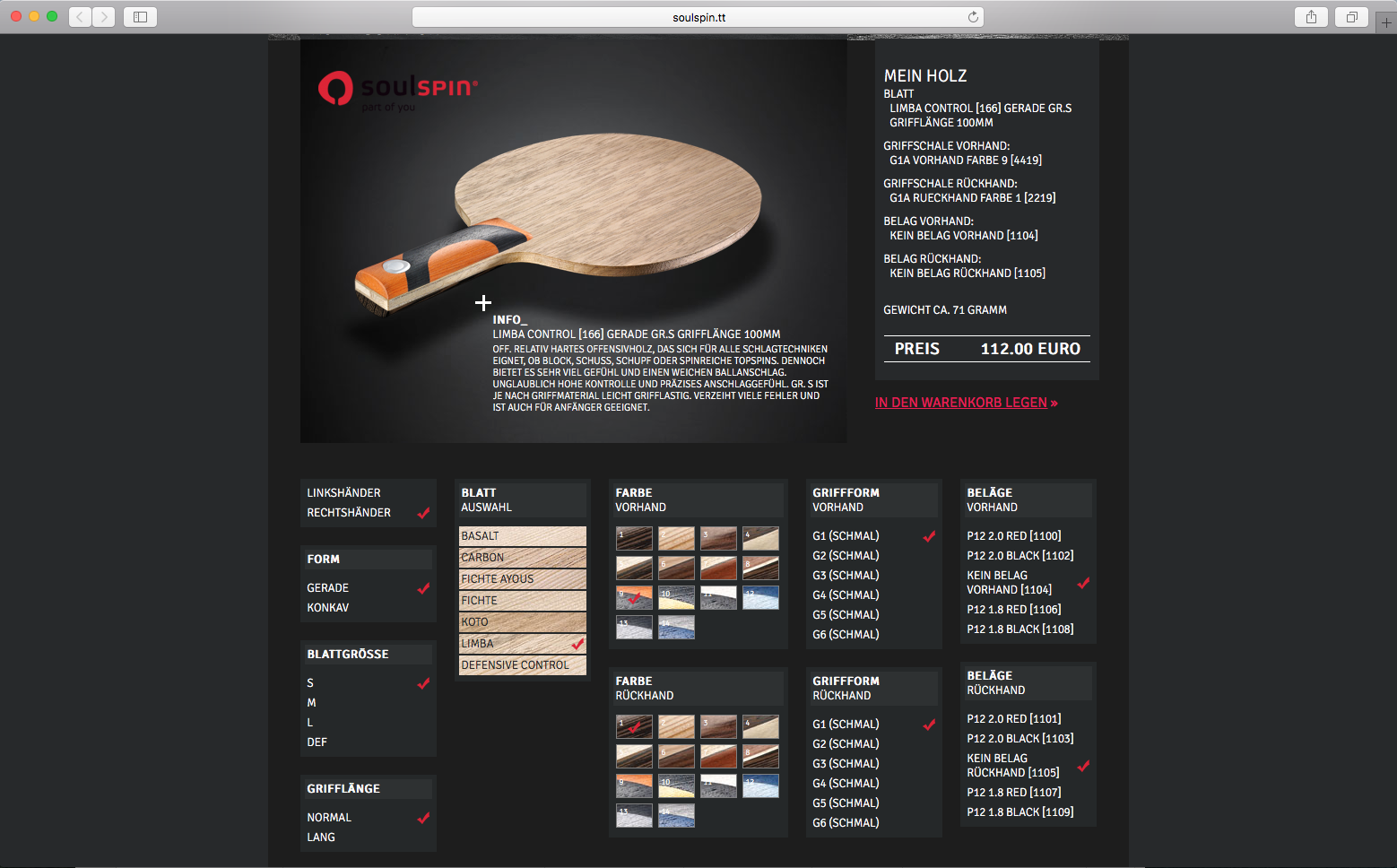Select P12 2.0 RED [1101] backhand rubber

click(1014, 719)
